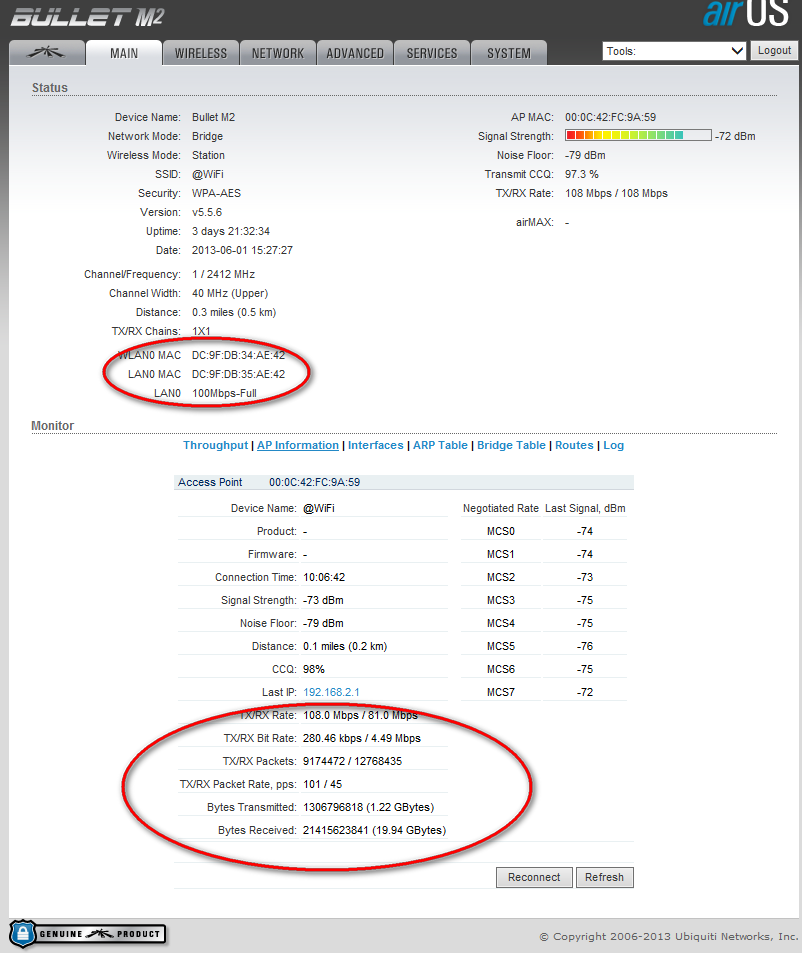Click the Channel Width 40 MHz (Upper)
Image resolution: width=802 pixels, height=953 pixels.
tap(230, 293)
